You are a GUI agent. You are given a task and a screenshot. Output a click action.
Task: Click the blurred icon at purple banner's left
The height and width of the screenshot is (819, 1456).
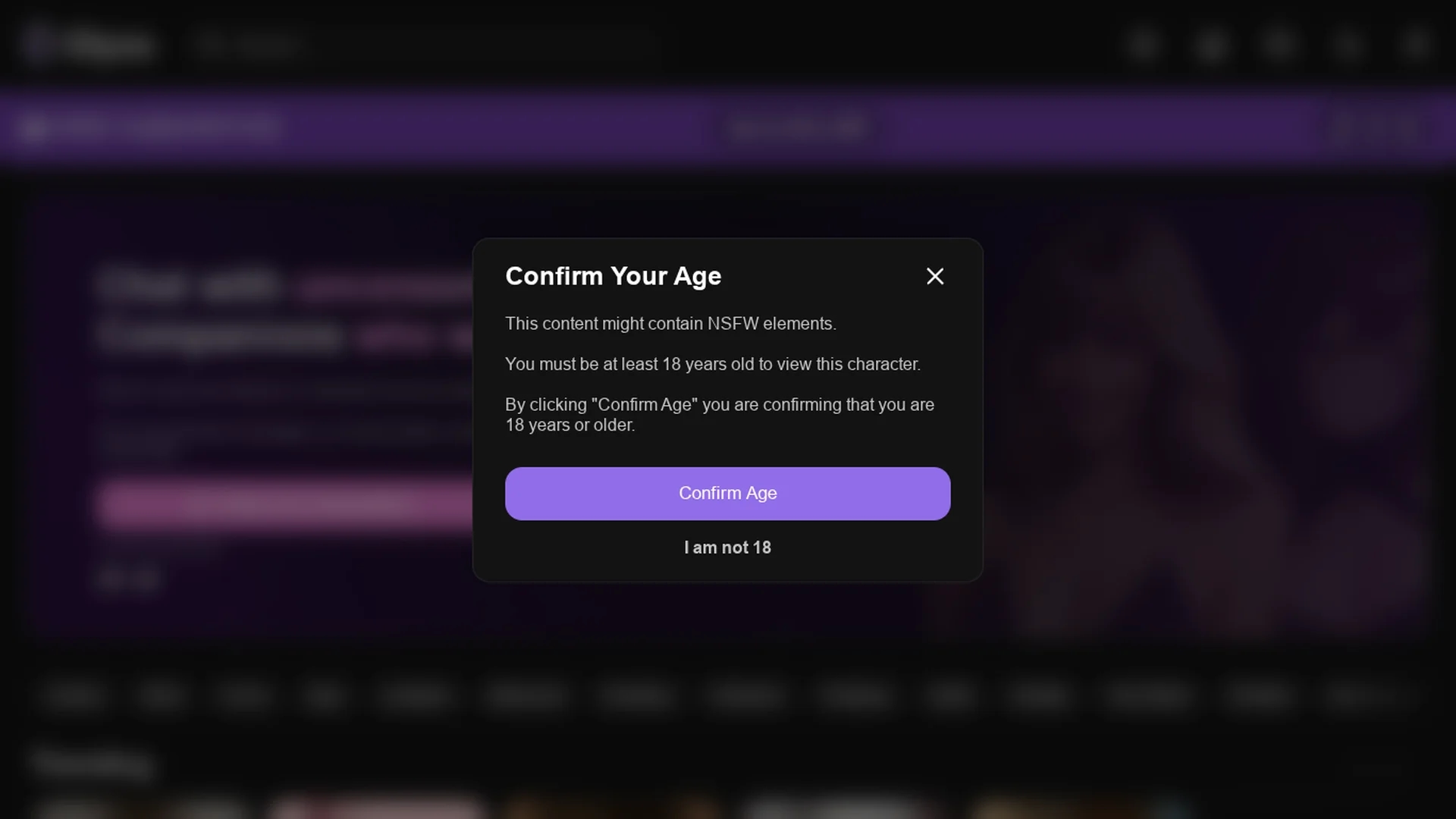point(34,127)
